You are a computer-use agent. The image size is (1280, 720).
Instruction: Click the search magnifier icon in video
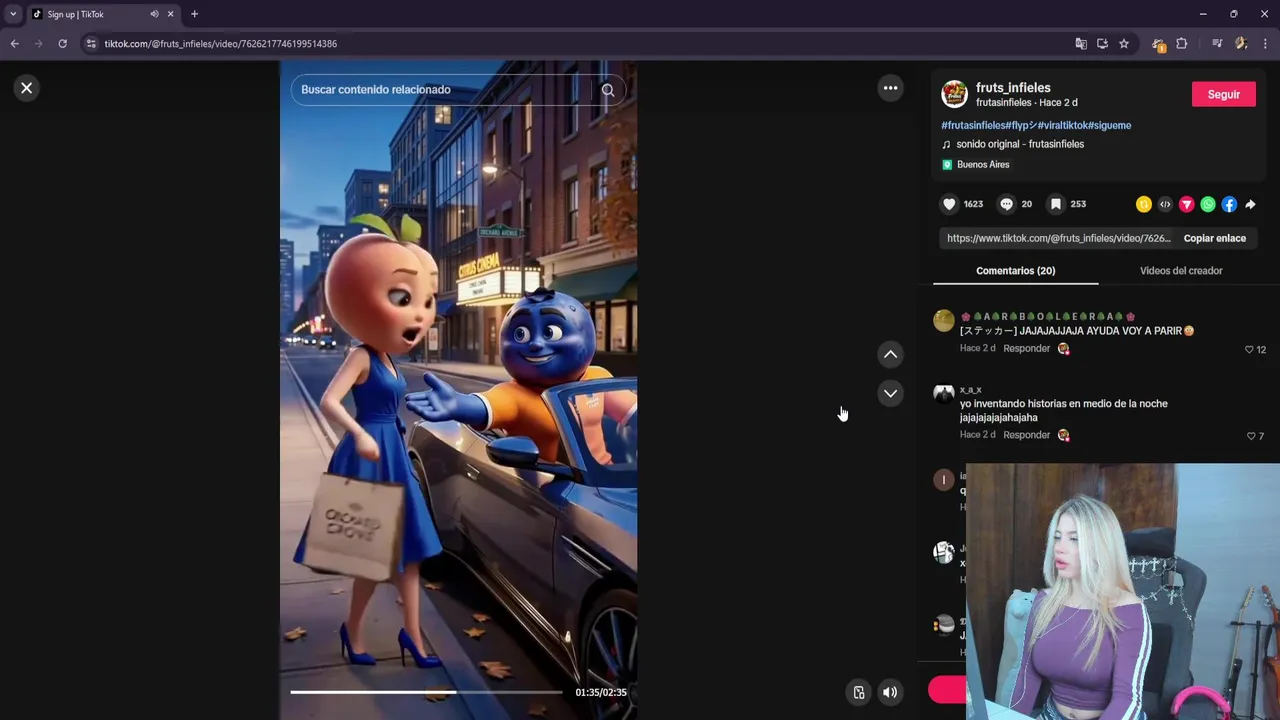[608, 90]
